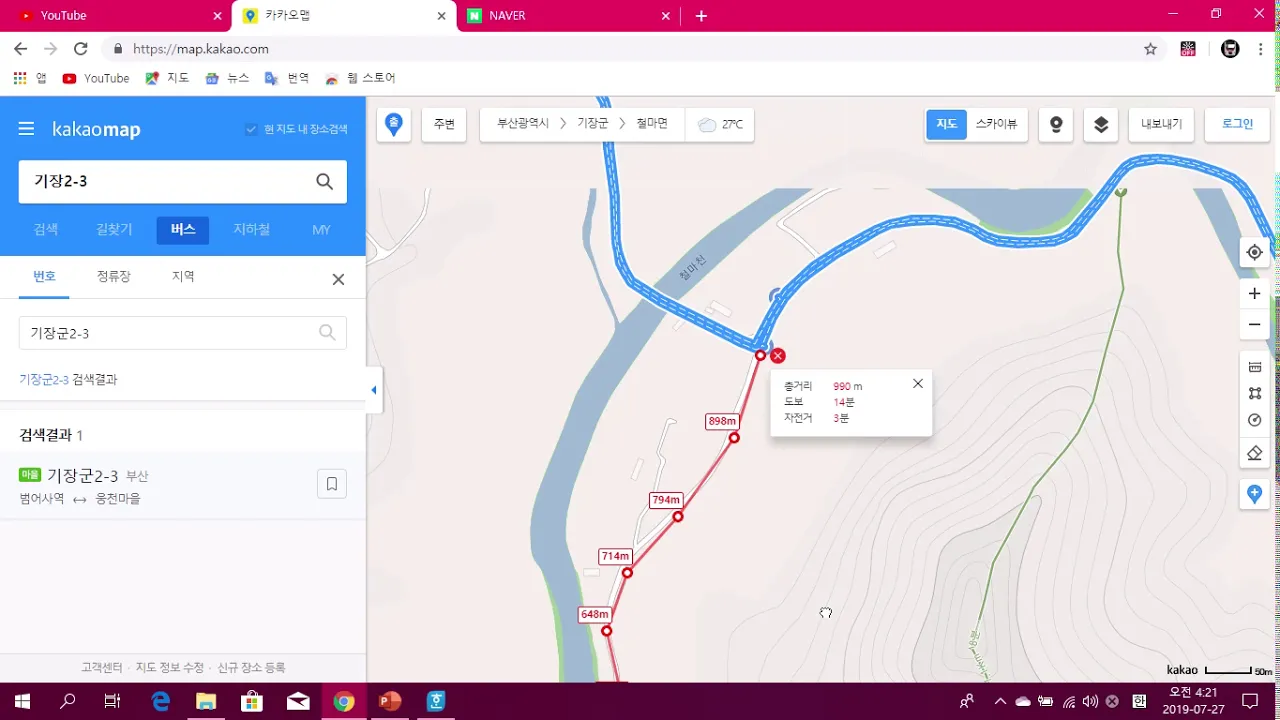The image size is (1280, 720).
Task: Close the distance info popup
Action: pos(918,383)
